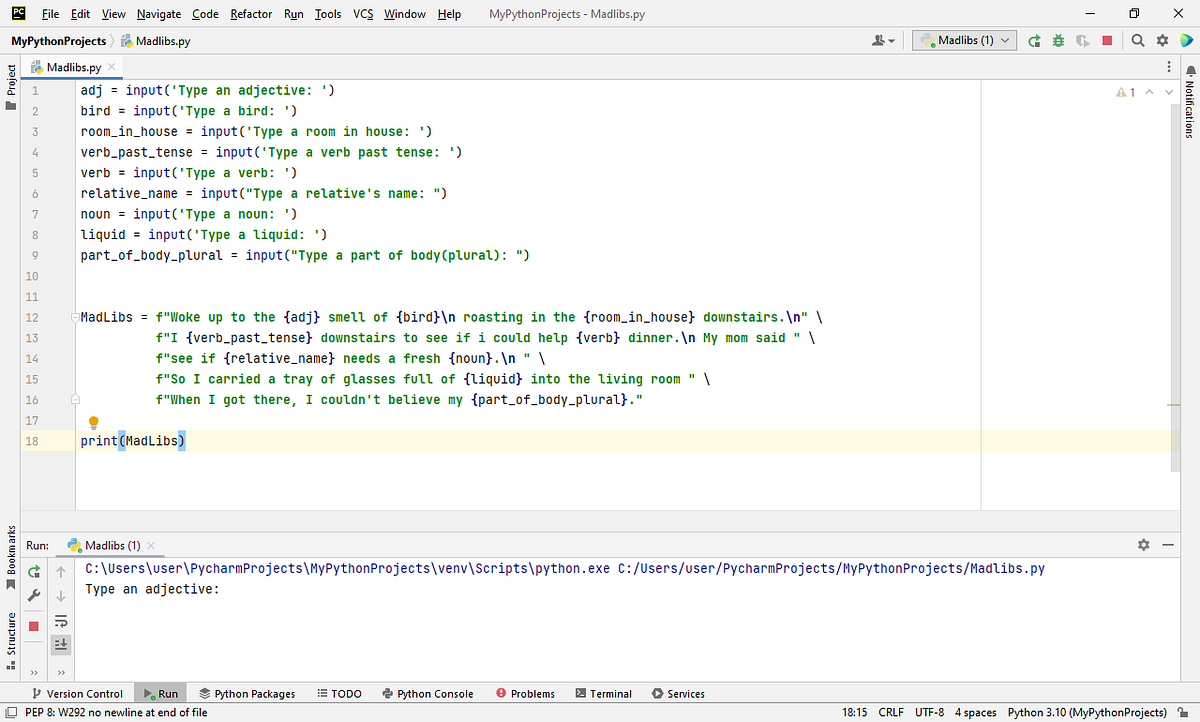
Task: Open the TODO tool window
Action: (339, 693)
